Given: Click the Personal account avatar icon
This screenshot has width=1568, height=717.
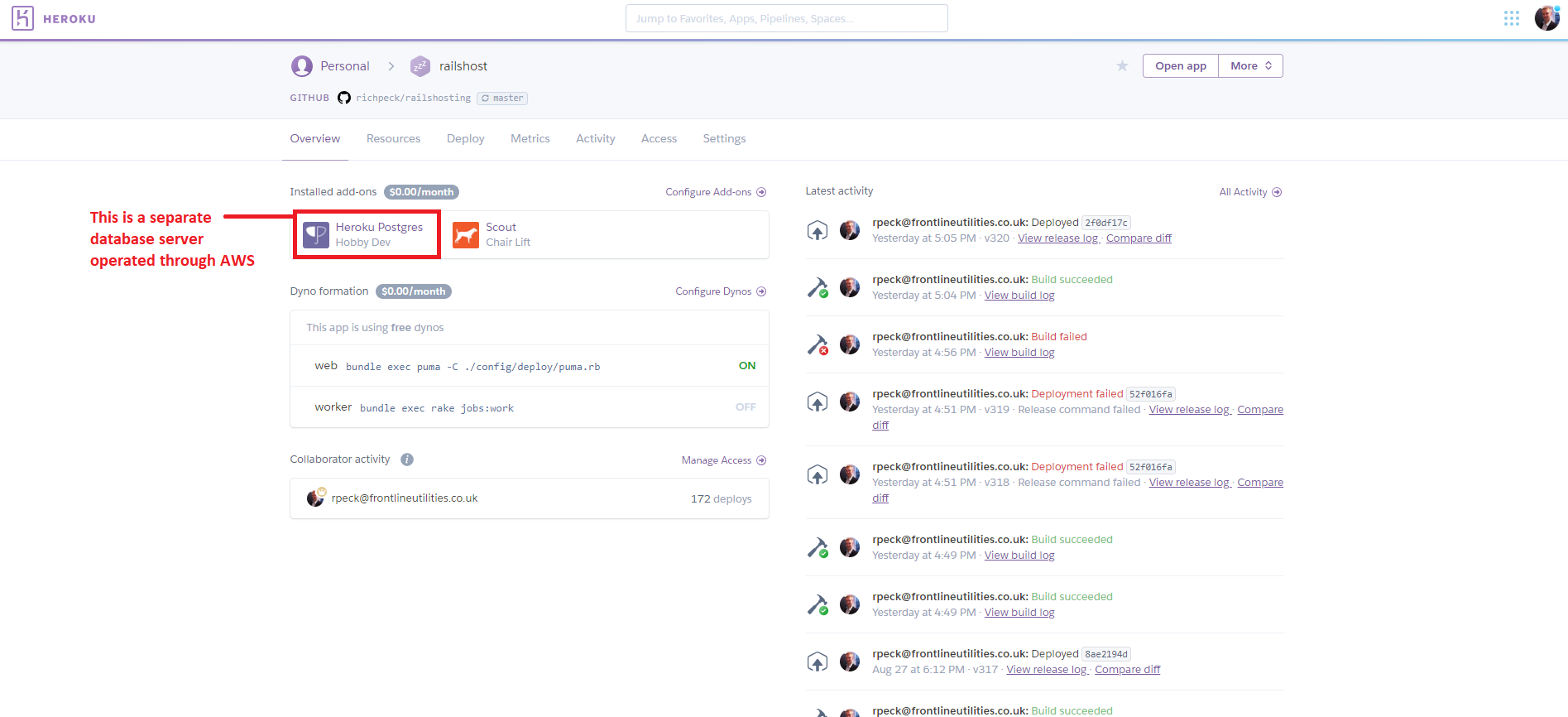Looking at the screenshot, I should [x=302, y=66].
